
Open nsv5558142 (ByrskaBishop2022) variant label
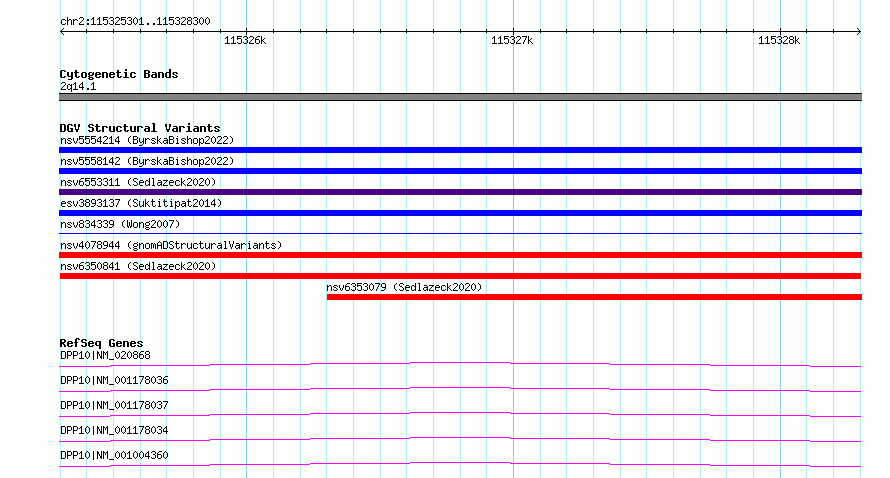tap(147, 161)
